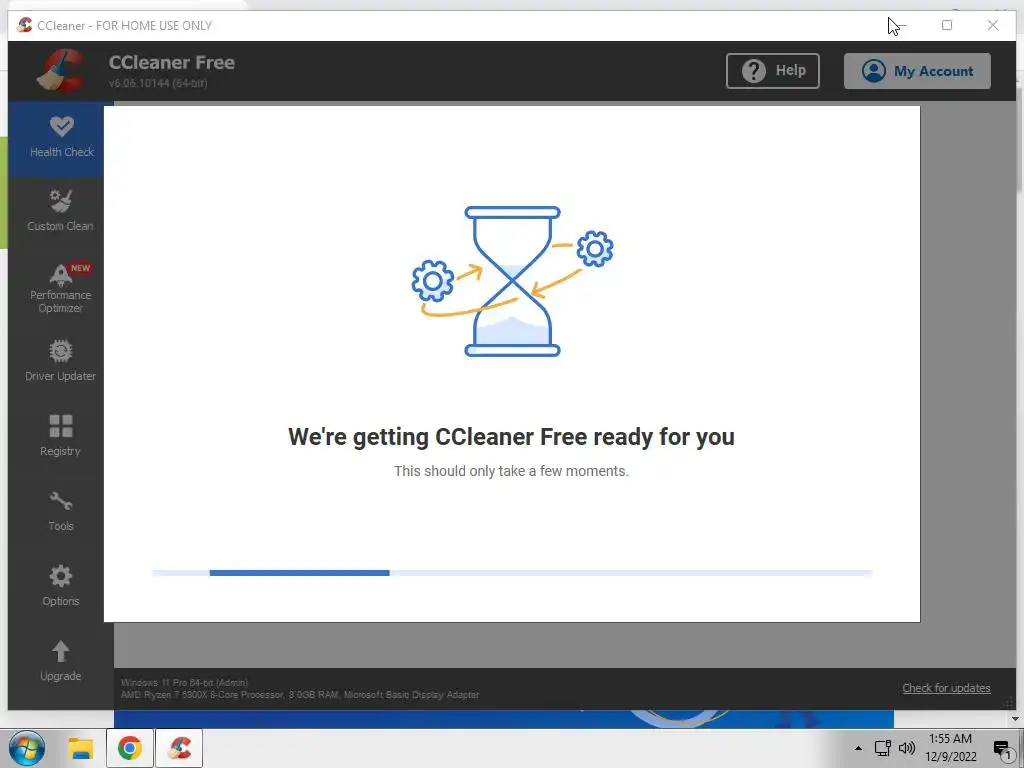Click the 'CCleaner Free' title text
The width and height of the screenshot is (1024, 768).
[x=172, y=62]
